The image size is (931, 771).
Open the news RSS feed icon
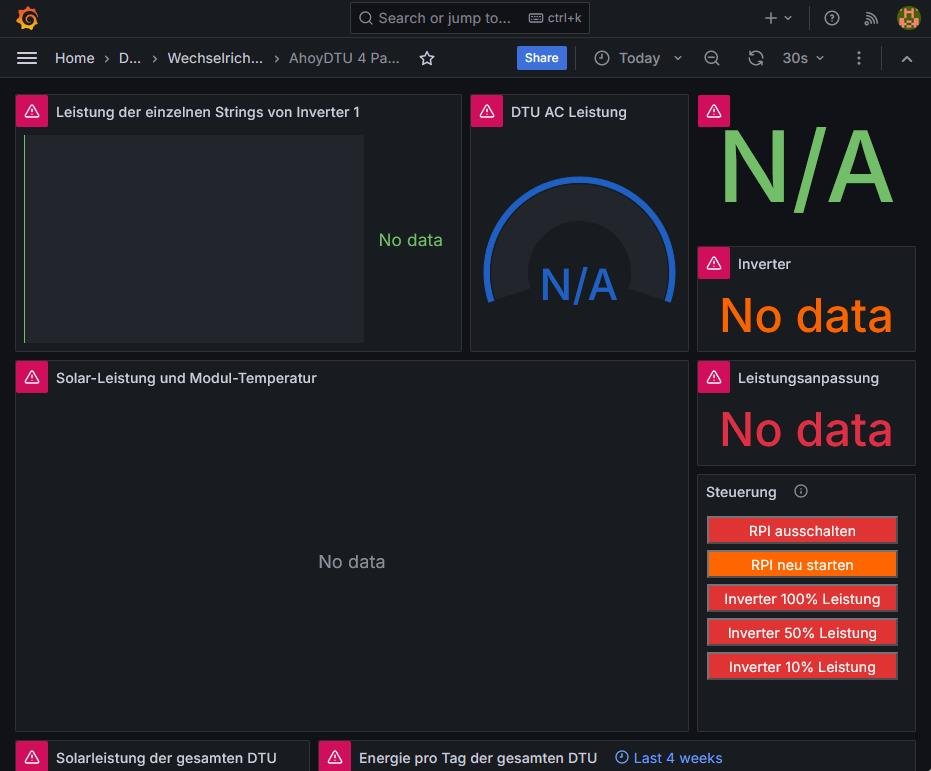[871, 18]
